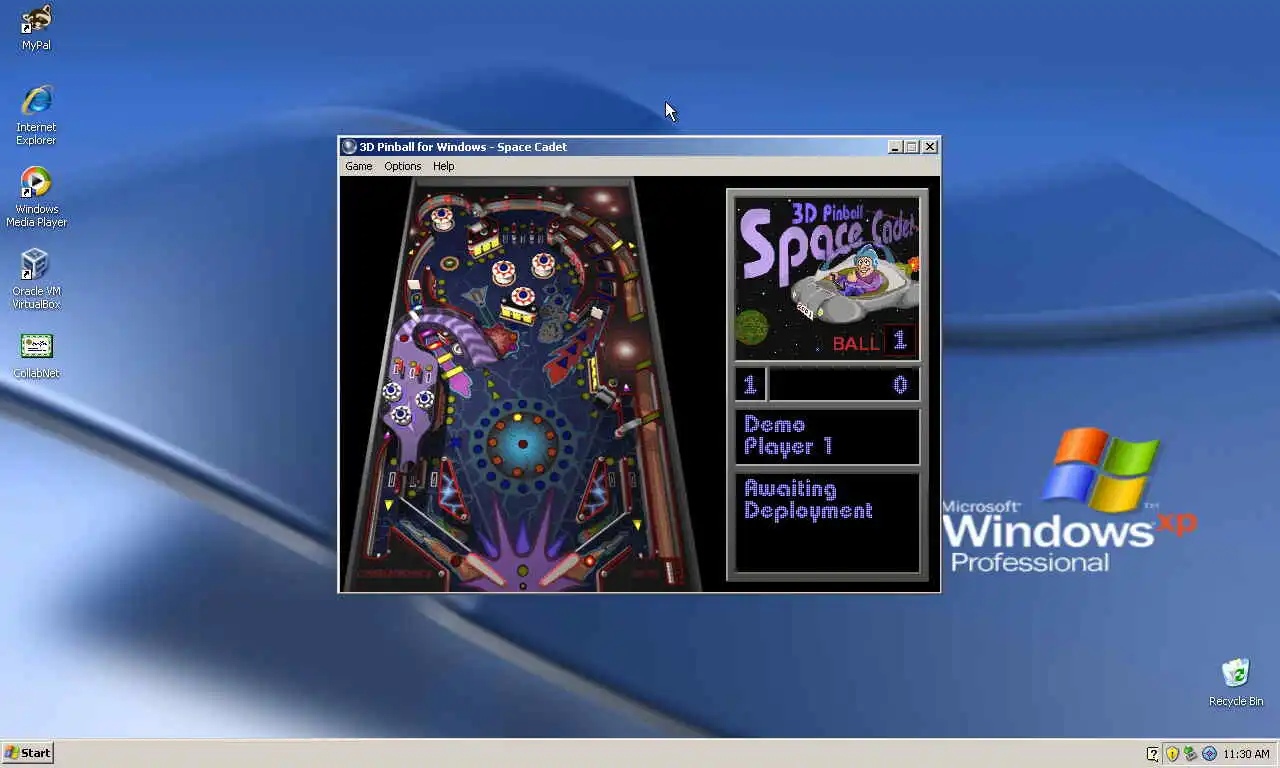1280x768 pixels.
Task: Minimize the 3D Pinball window
Action: [x=895, y=147]
